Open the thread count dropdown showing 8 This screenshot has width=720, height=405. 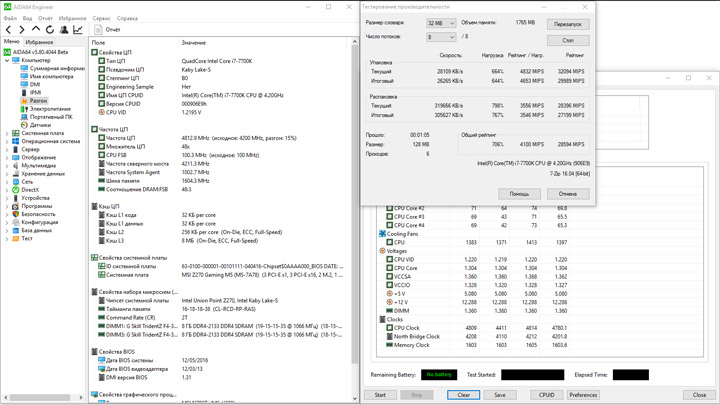(441, 37)
